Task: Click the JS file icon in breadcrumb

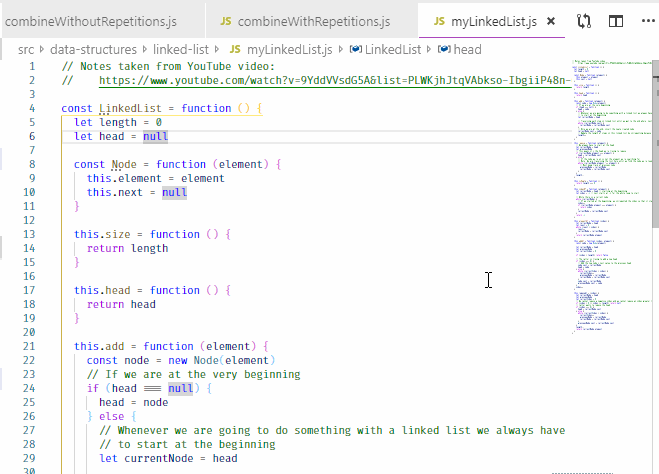Action: tap(235, 50)
